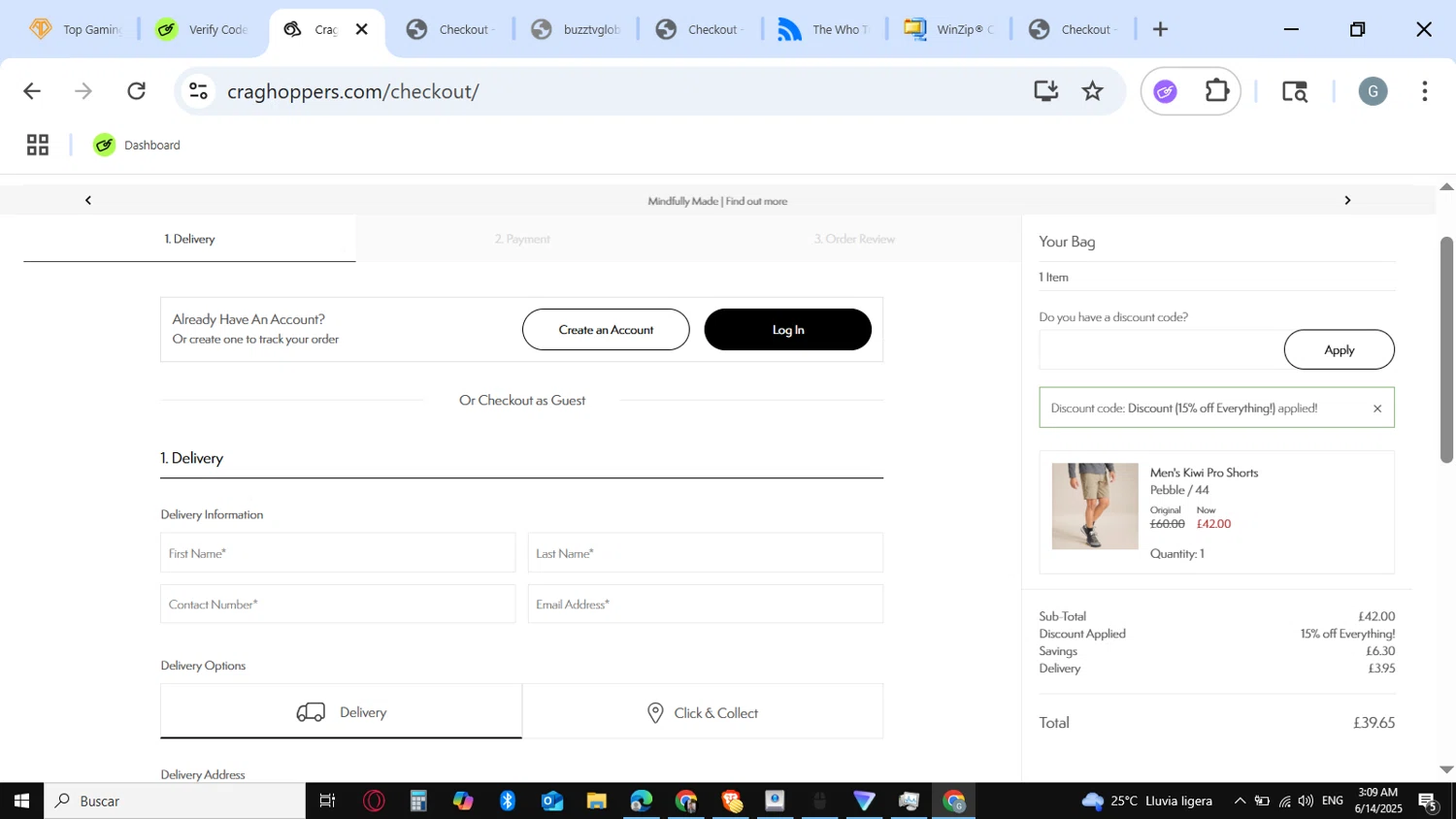The height and width of the screenshot is (819, 1456).
Task: Open File Explorer from the taskbar
Action: [597, 801]
